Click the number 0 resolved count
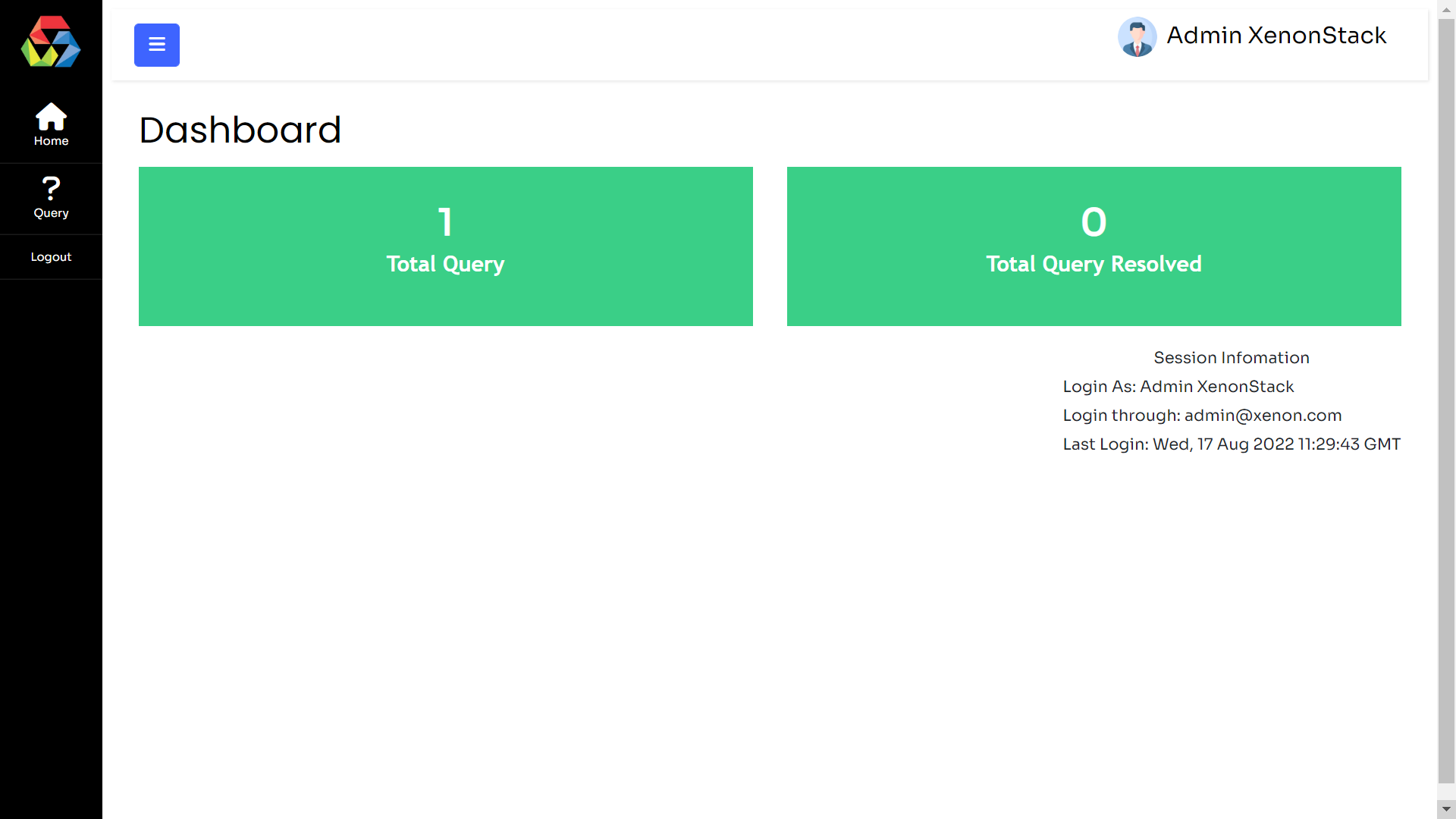 point(1094,222)
